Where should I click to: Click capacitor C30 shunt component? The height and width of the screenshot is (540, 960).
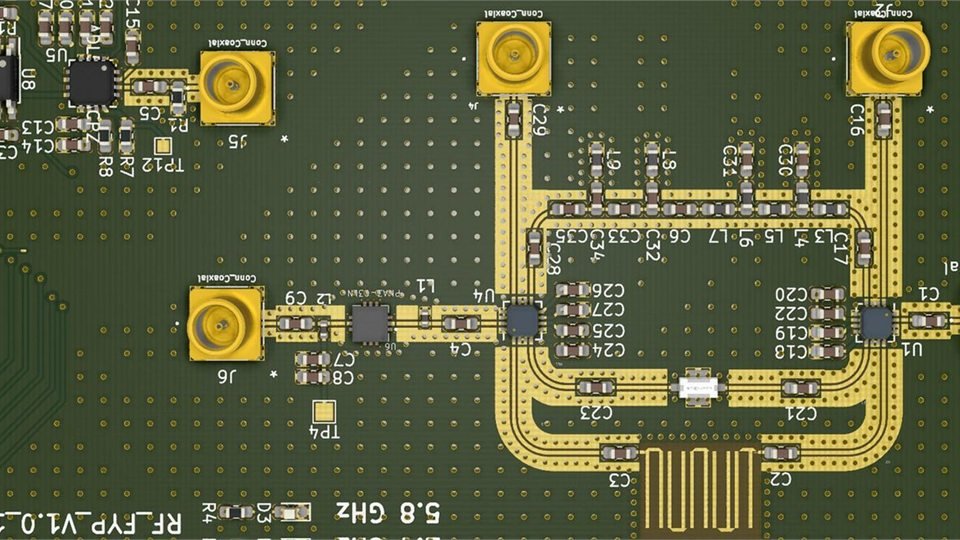[x=801, y=160]
